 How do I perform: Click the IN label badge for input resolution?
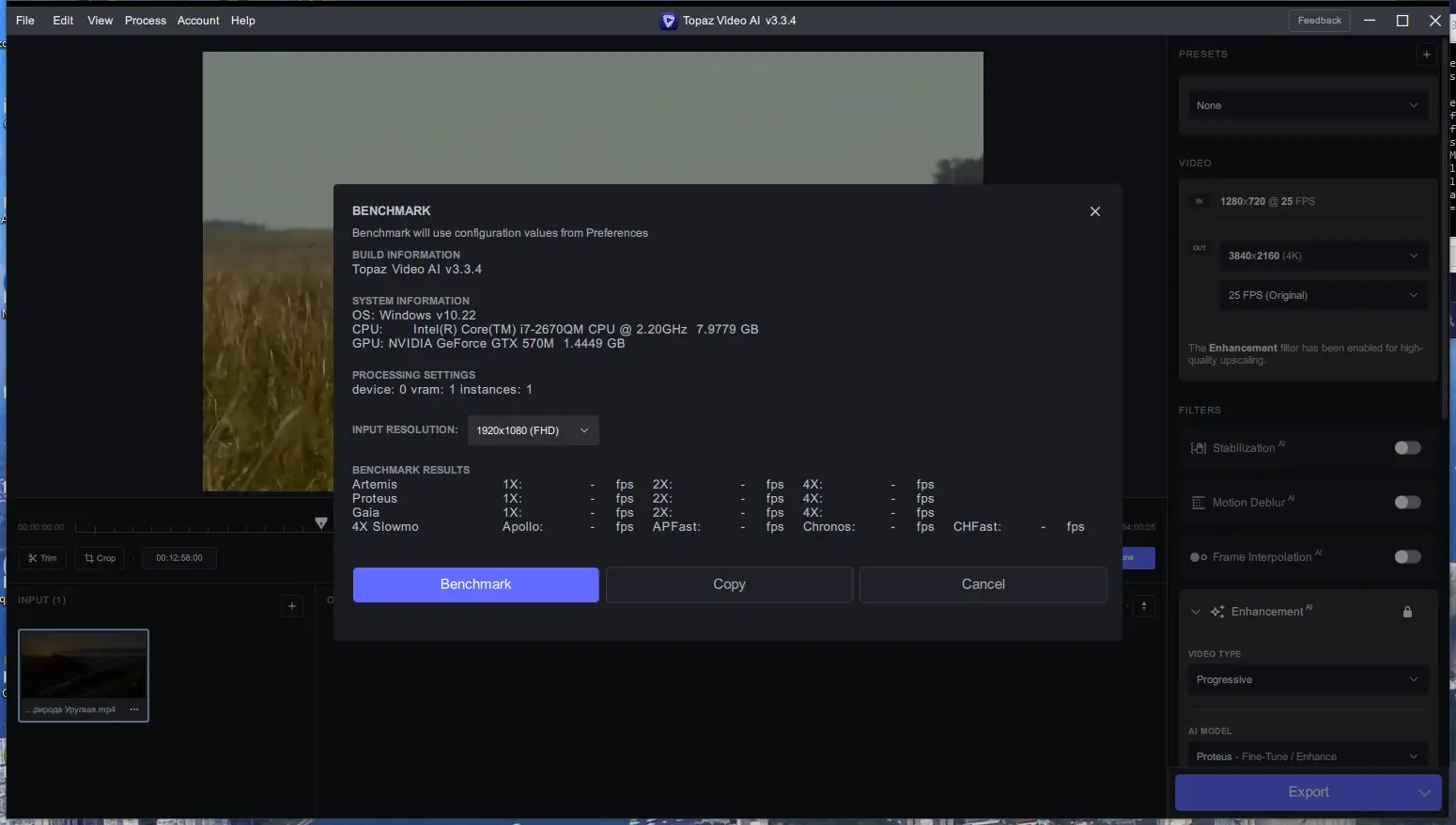(x=1200, y=201)
